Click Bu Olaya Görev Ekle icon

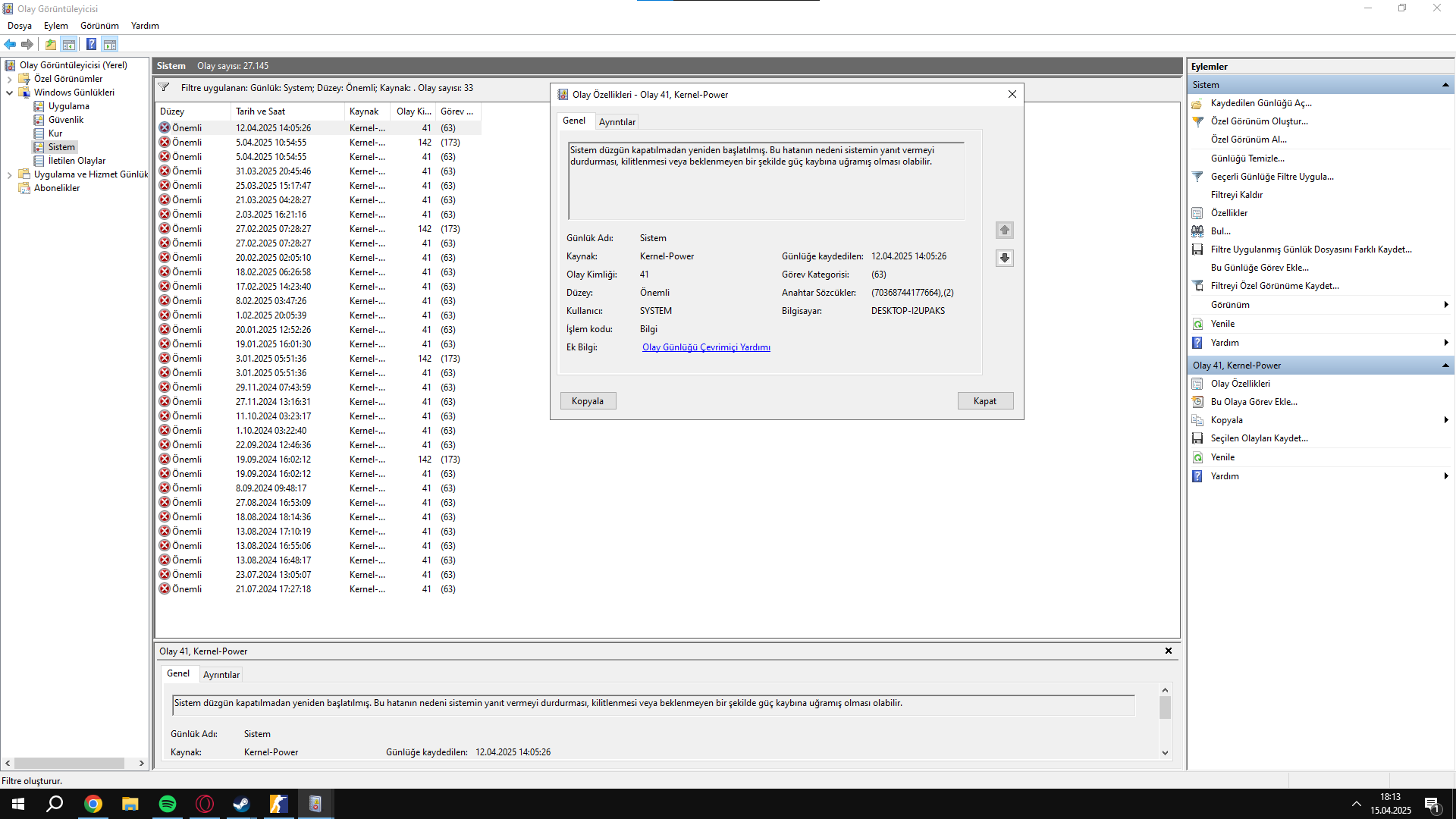[x=1197, y=402]
